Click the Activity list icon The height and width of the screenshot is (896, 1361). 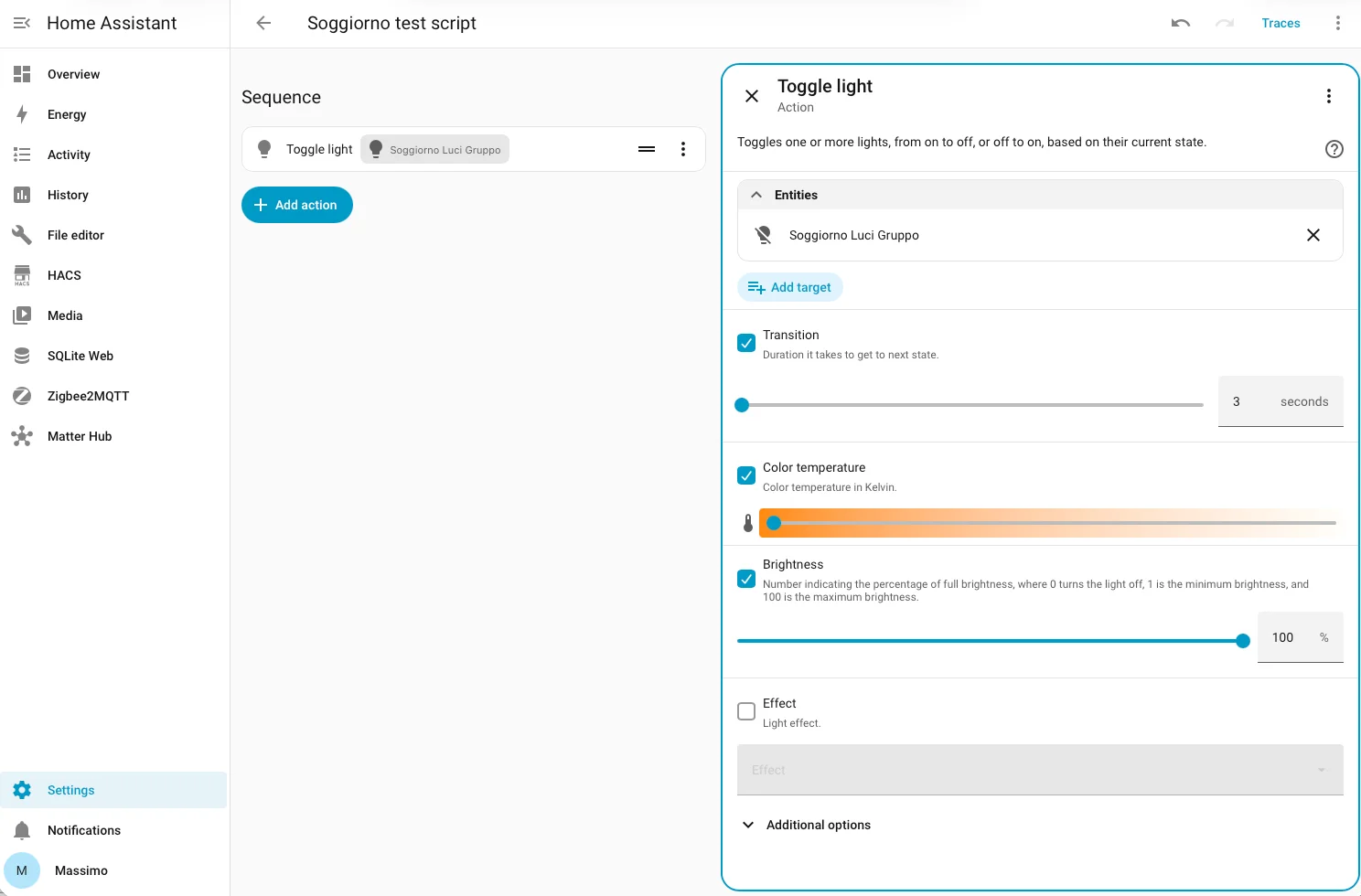[x=22, y=155]
